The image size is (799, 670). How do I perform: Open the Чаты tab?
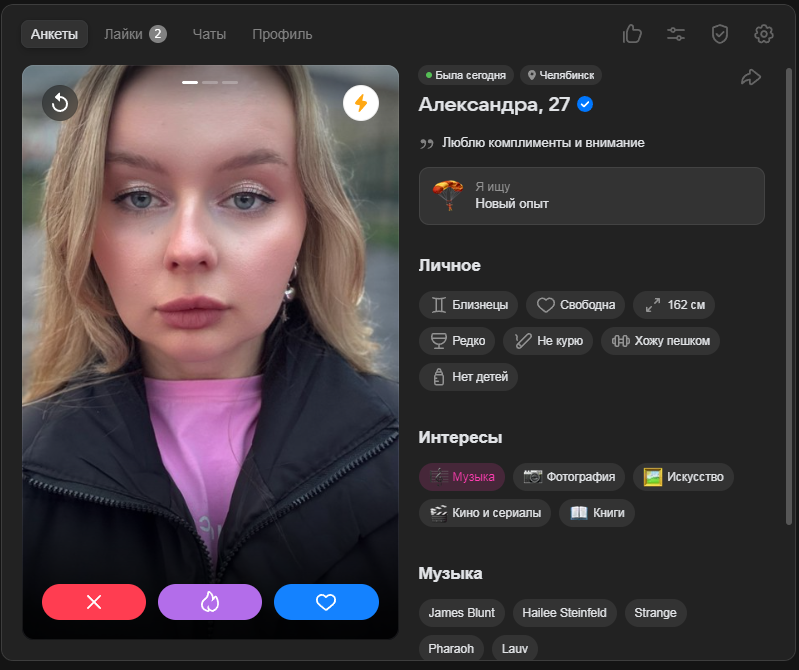[x=209, y=34]
